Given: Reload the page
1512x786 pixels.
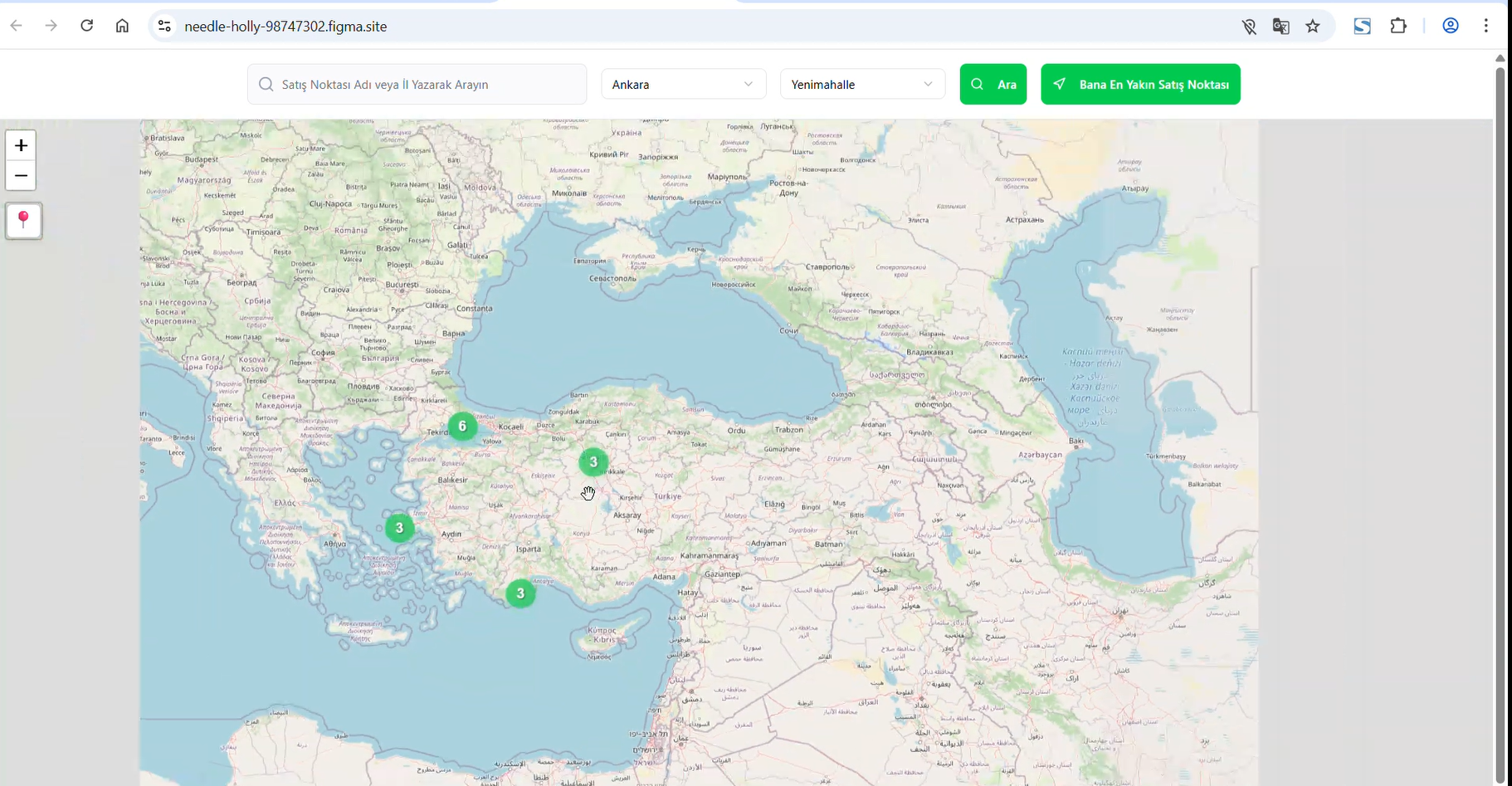Looking at the screenshot, I should 87,26.
